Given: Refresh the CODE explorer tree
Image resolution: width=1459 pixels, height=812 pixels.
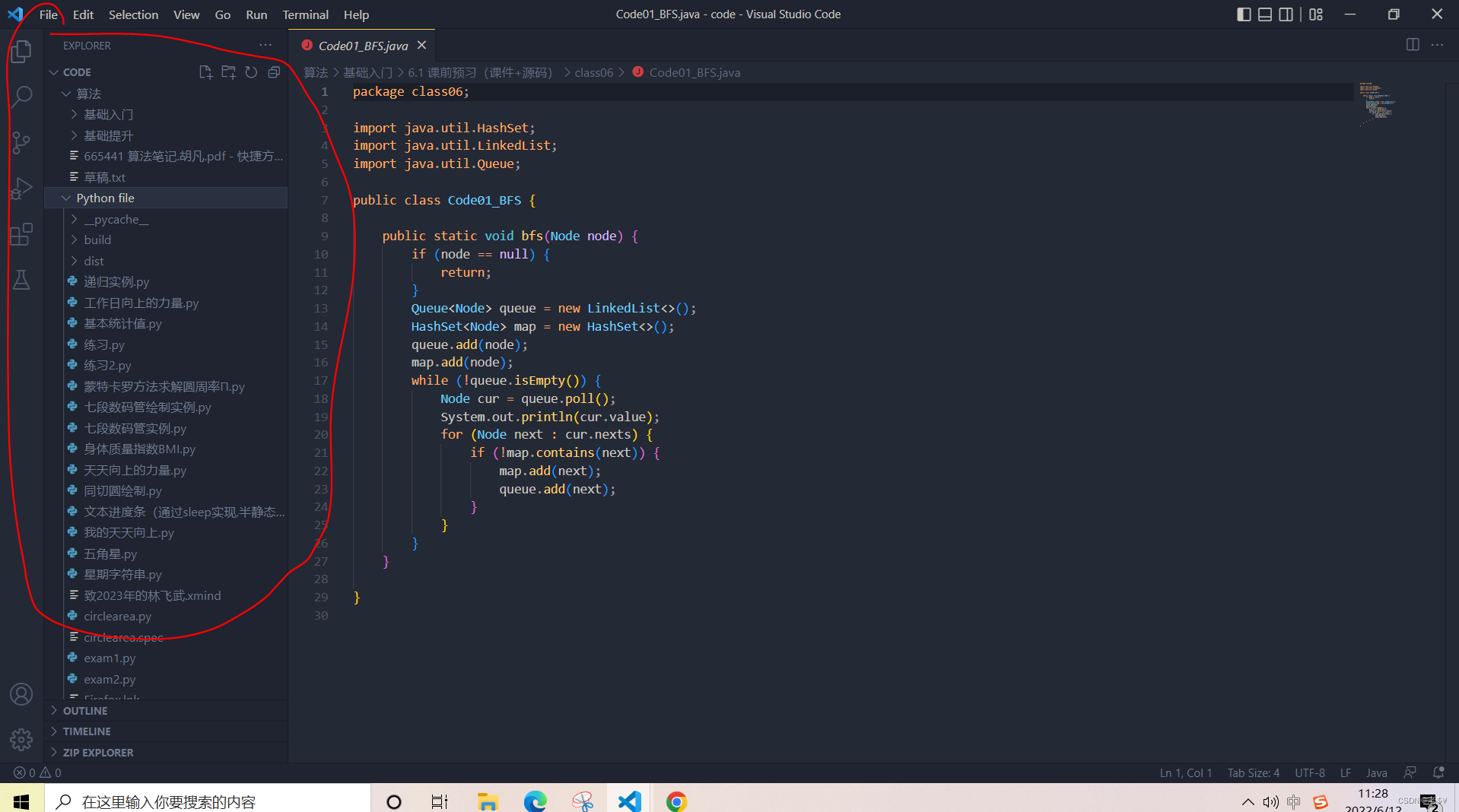Looking at the screenshot, I should [251, 72].
